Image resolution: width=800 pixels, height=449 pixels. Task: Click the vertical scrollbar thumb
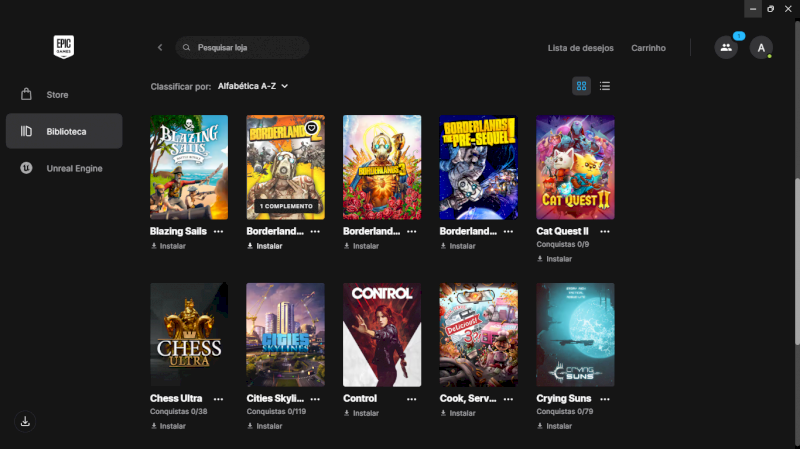[x=797, y=262]
